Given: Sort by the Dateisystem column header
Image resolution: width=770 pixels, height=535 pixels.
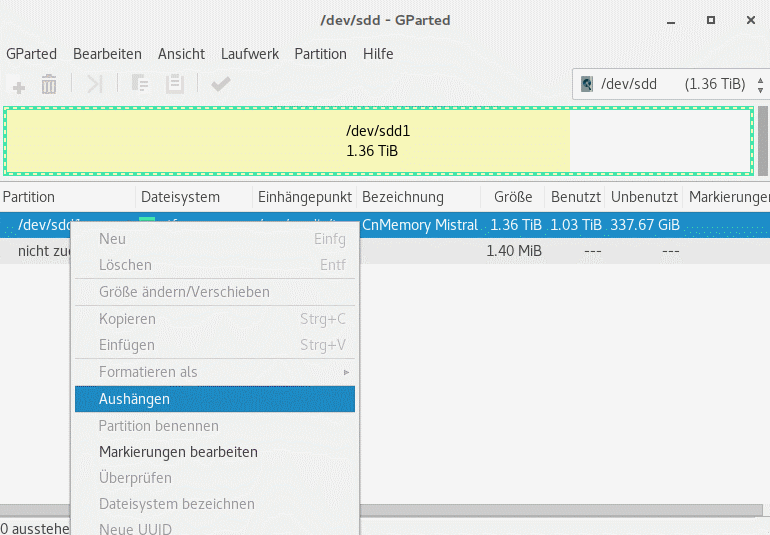Looking at the screenshot, I should point(194,197).
